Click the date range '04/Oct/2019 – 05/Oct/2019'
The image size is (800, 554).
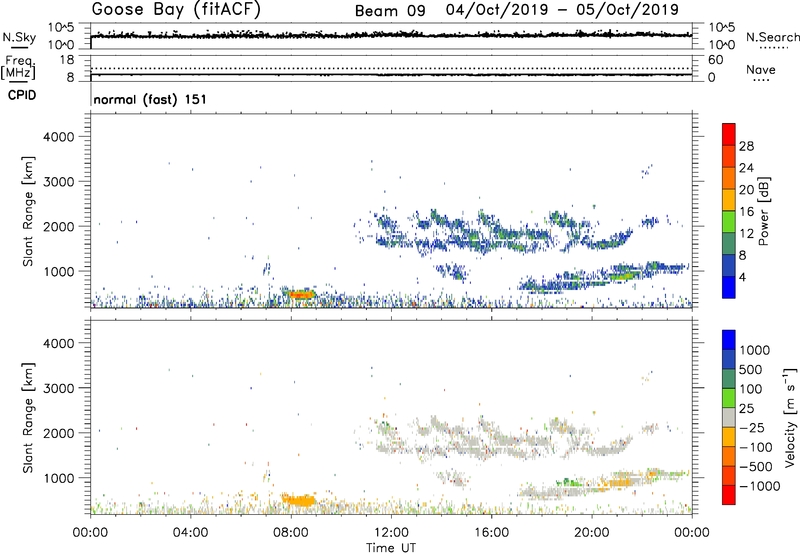(562, 10)
